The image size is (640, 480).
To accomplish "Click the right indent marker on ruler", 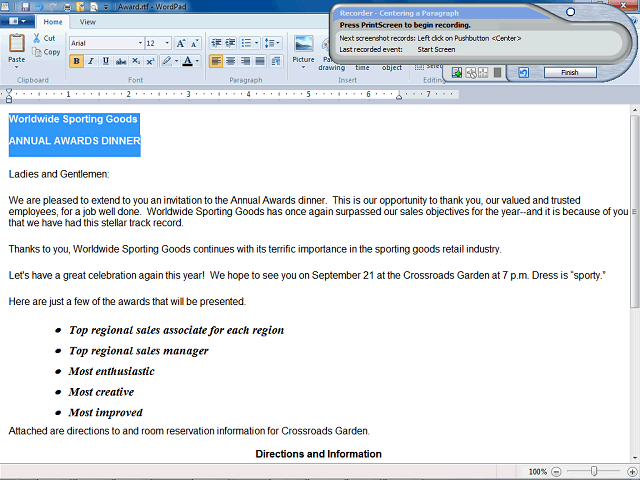I will click(399, 96).
